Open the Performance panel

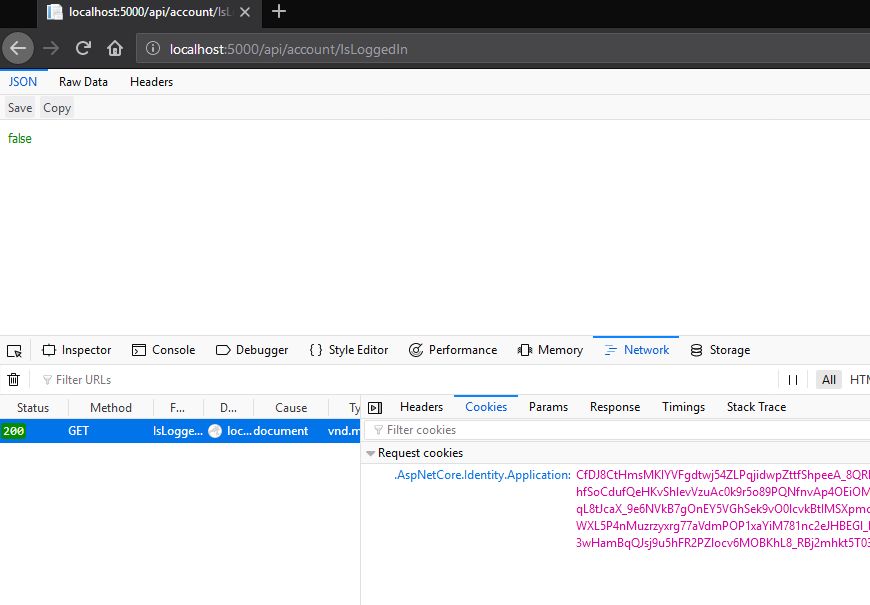point(453,350)
